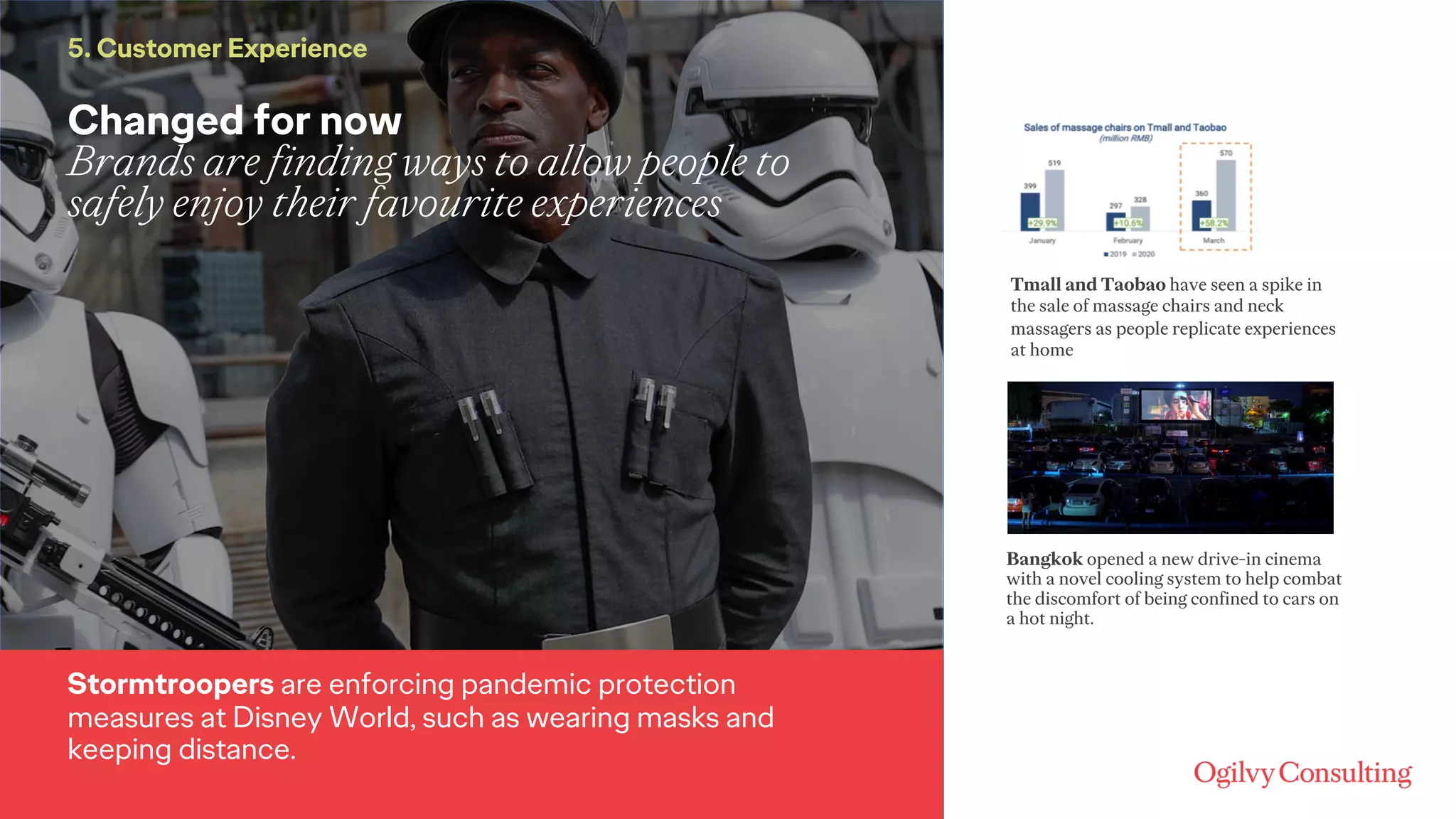Viewport: 1456px width, 819px height.
Task: Select the 'Changed for now' title
Action: point(235,120)
